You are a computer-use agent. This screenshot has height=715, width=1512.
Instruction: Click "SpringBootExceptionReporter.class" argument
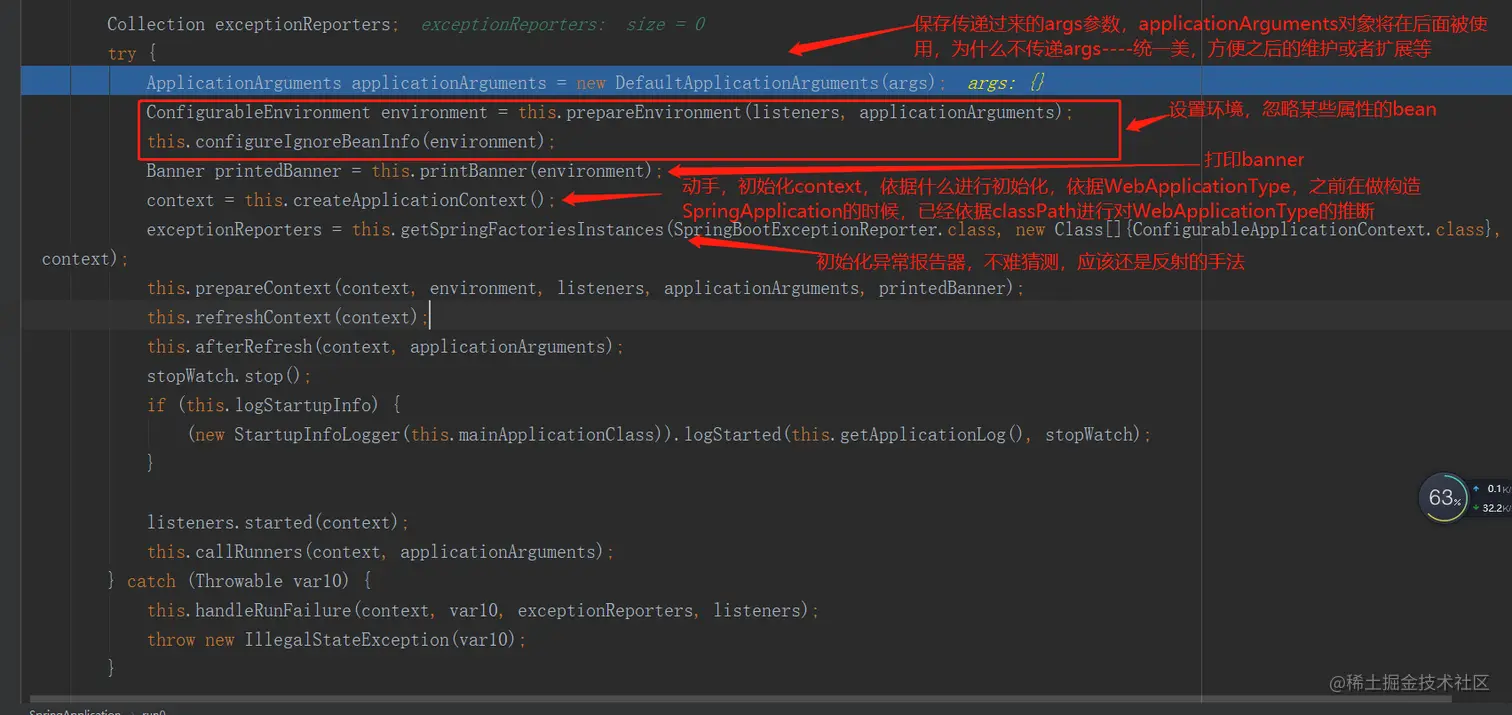click(834, 230)
